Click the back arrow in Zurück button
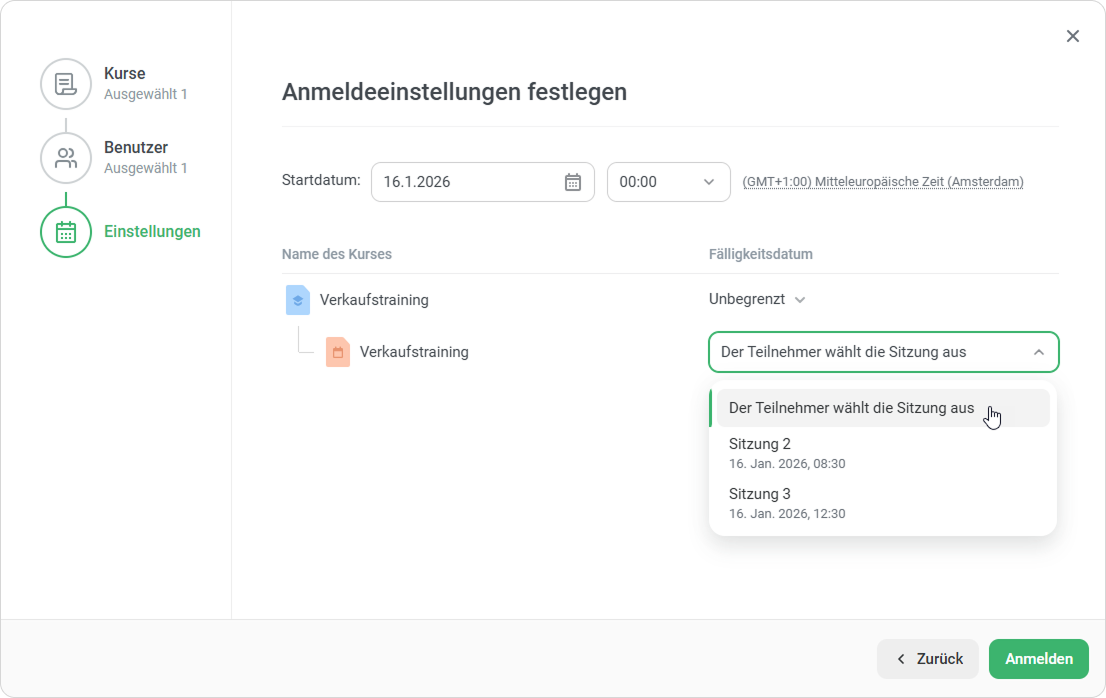The height and width of the screenshot is (698, 1106). [901, 659]
